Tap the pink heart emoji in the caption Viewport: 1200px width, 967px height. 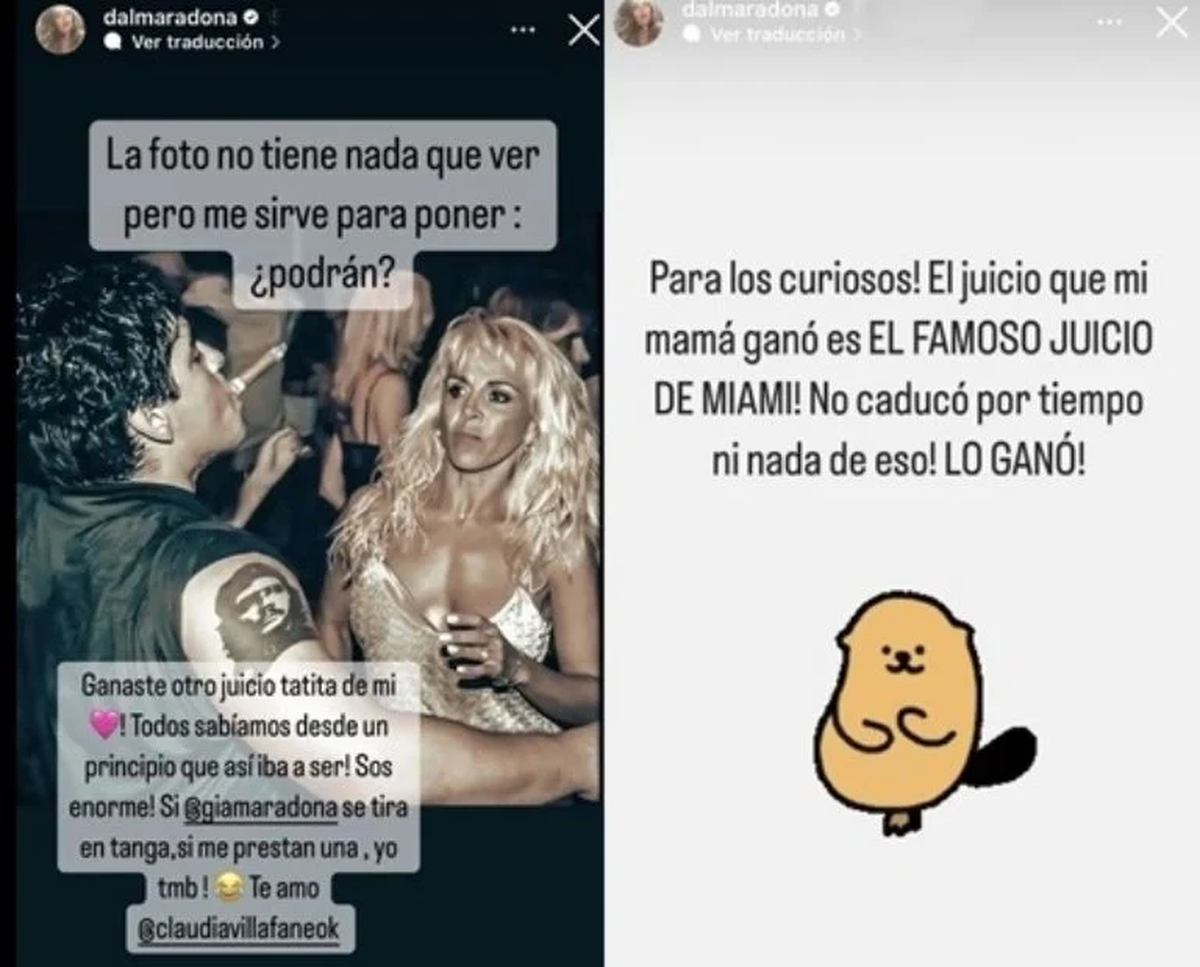(106, 727)
